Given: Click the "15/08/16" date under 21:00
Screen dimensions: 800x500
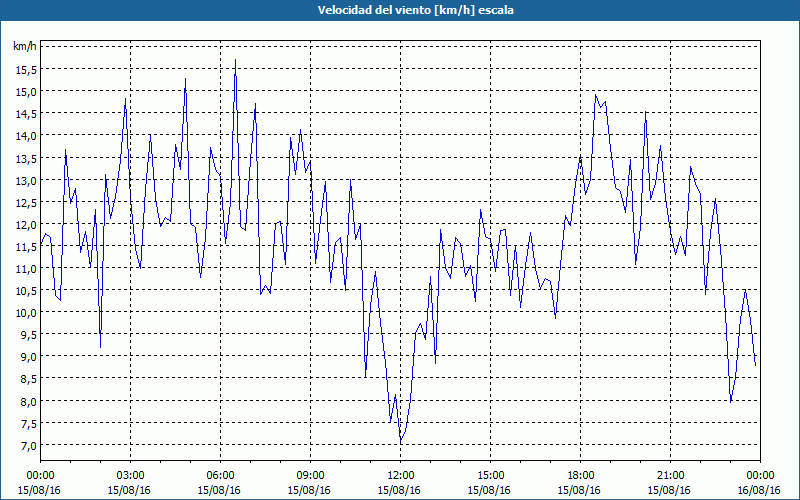Looking at the screenshot, I should [x=669, y=490].
